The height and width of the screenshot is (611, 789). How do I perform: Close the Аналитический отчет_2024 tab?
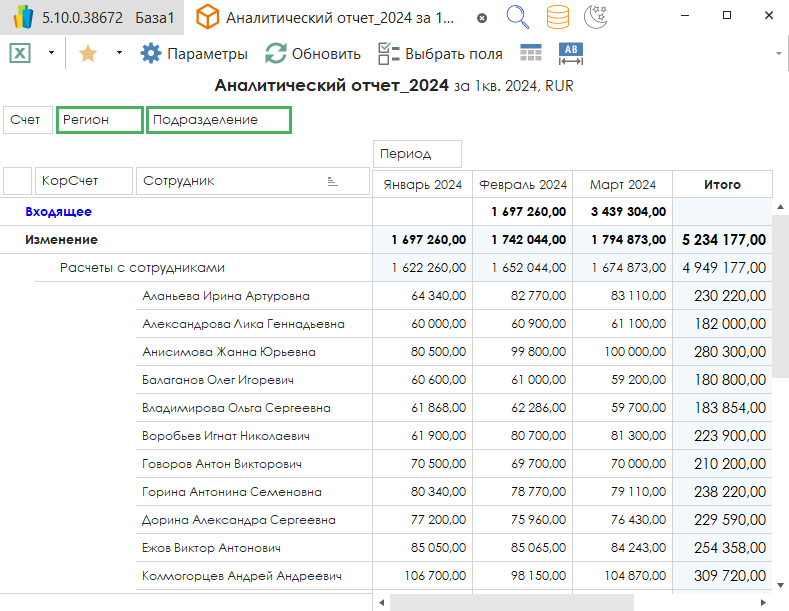click(482, 18)
